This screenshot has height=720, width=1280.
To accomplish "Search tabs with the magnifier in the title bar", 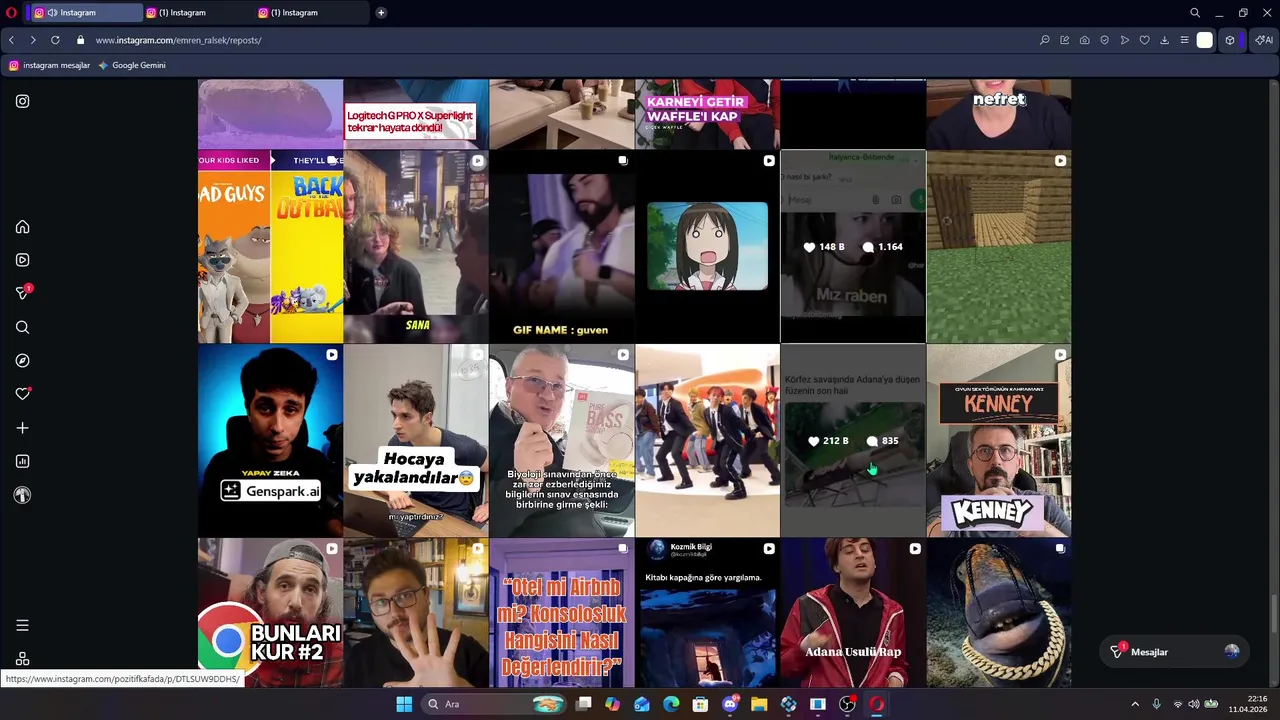I will click(1195, 12).
